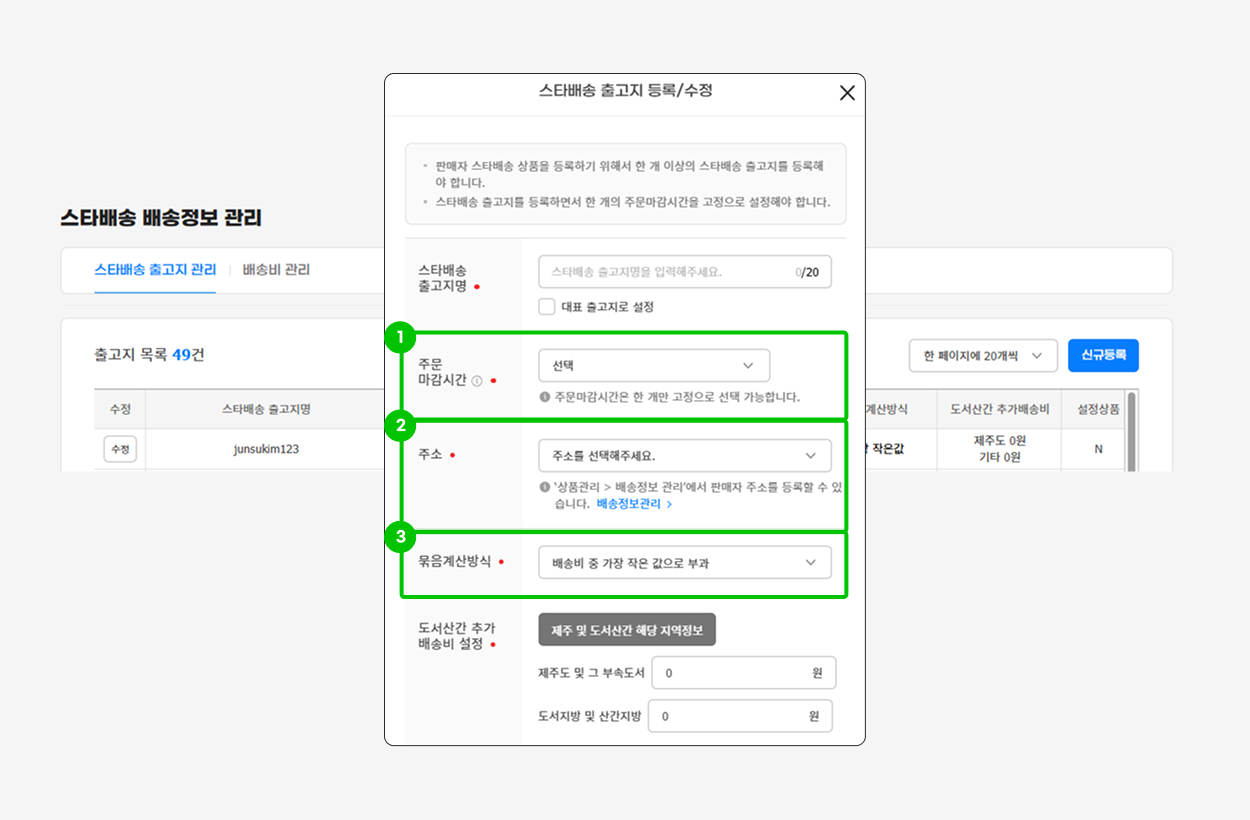Switch to 스타배송 출고지 관리 tab
Image resolution: width=1250 pixels, height=820 pixels.
tap(155, 270)
